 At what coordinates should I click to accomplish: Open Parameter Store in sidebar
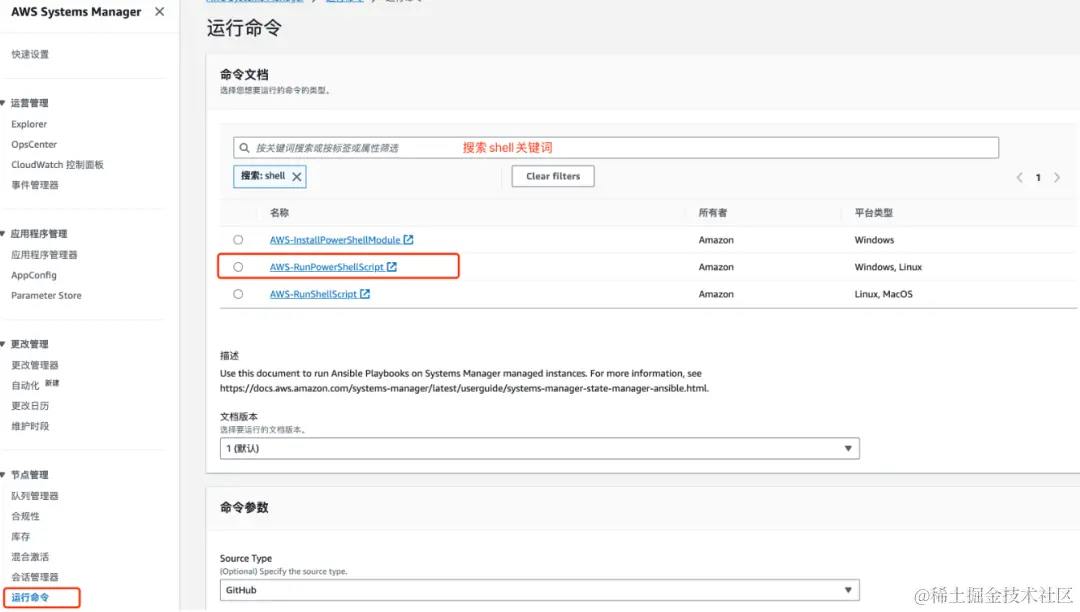(46, 295)
